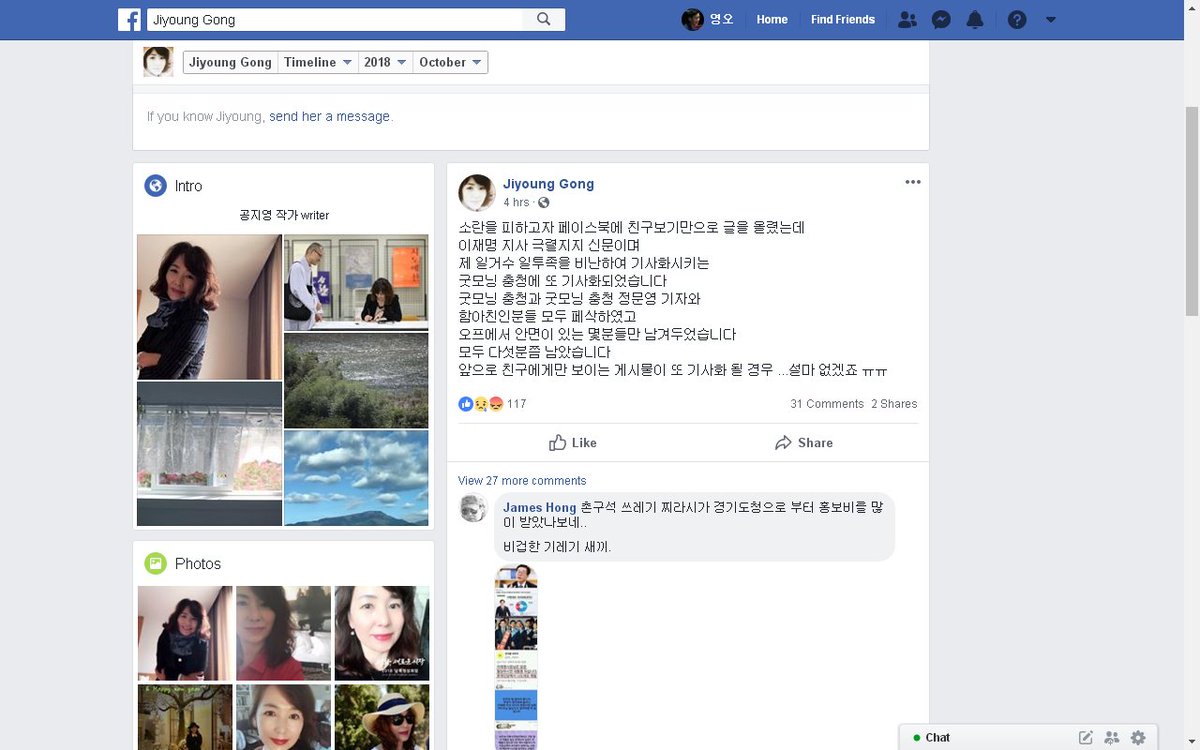Open the Friend Requests icon
Viewport: 1200px width, 750px height.
click(x=907, y=19)
